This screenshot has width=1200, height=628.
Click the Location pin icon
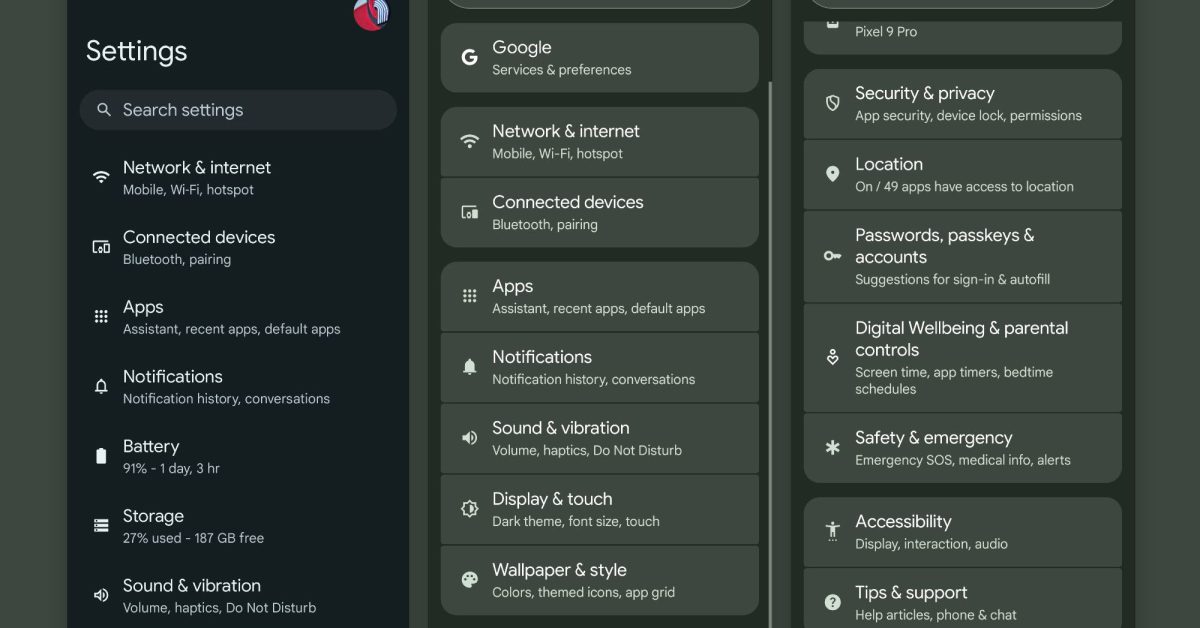pos(832,174)
